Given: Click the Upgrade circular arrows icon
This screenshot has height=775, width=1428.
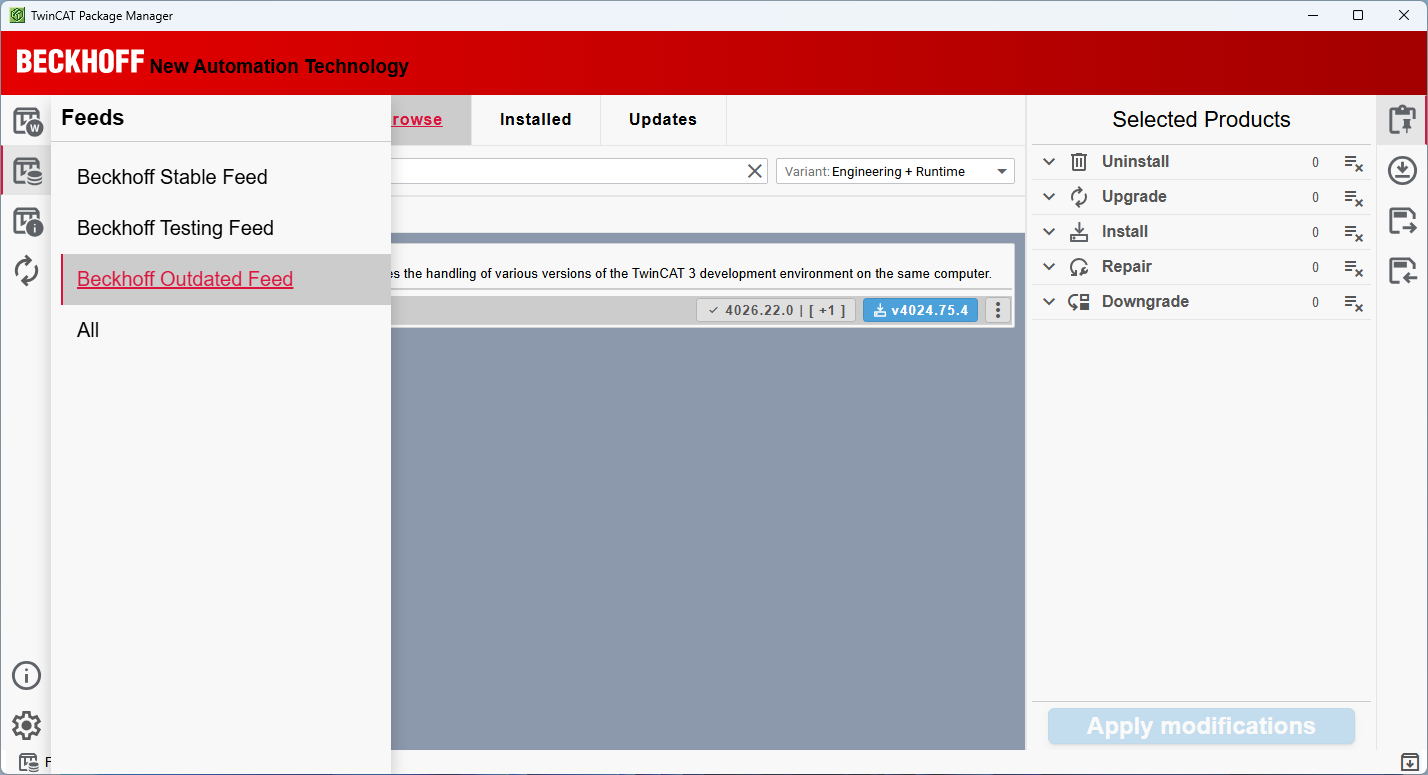Looking at the screenshot, I should tap(1079, 197).
